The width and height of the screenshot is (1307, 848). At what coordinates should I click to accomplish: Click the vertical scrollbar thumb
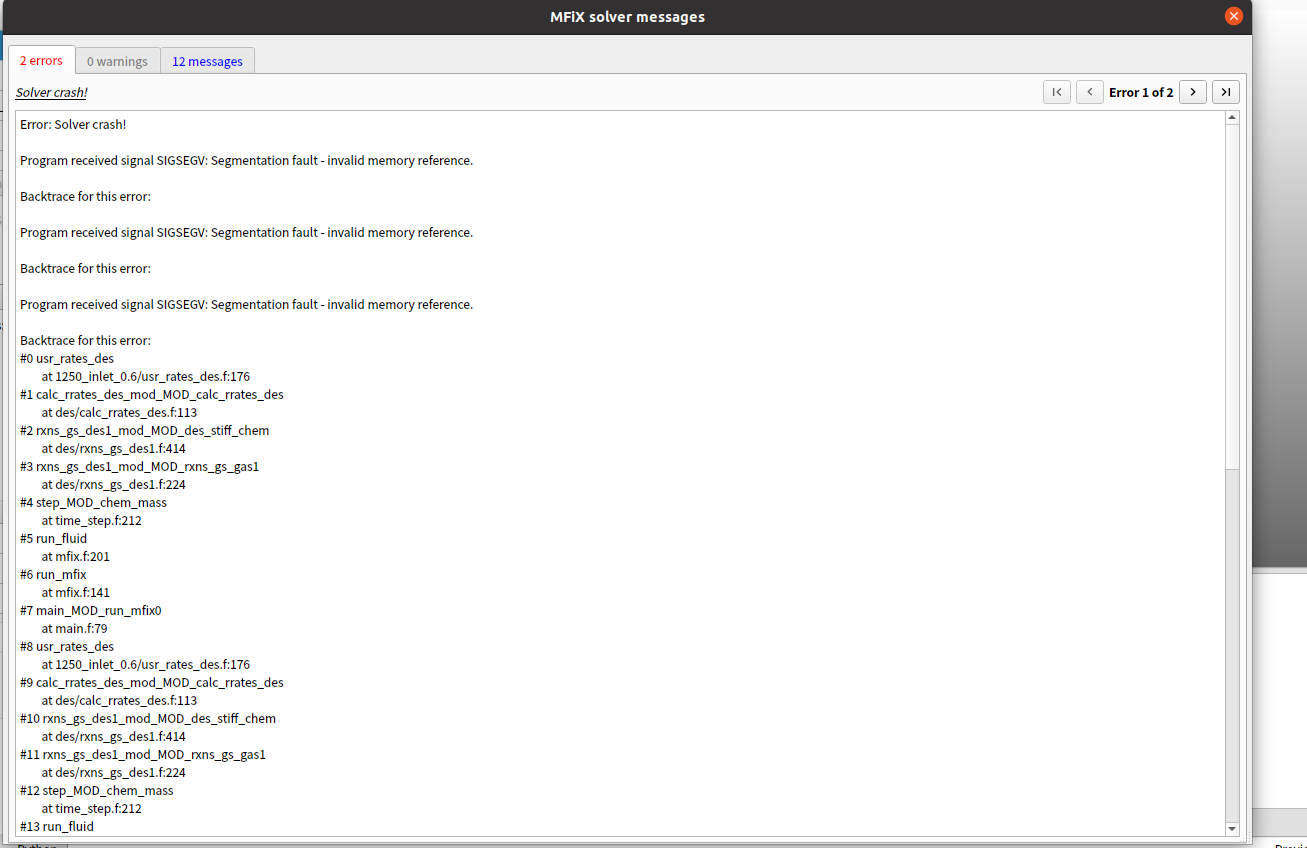click(x=1232, y=295)
